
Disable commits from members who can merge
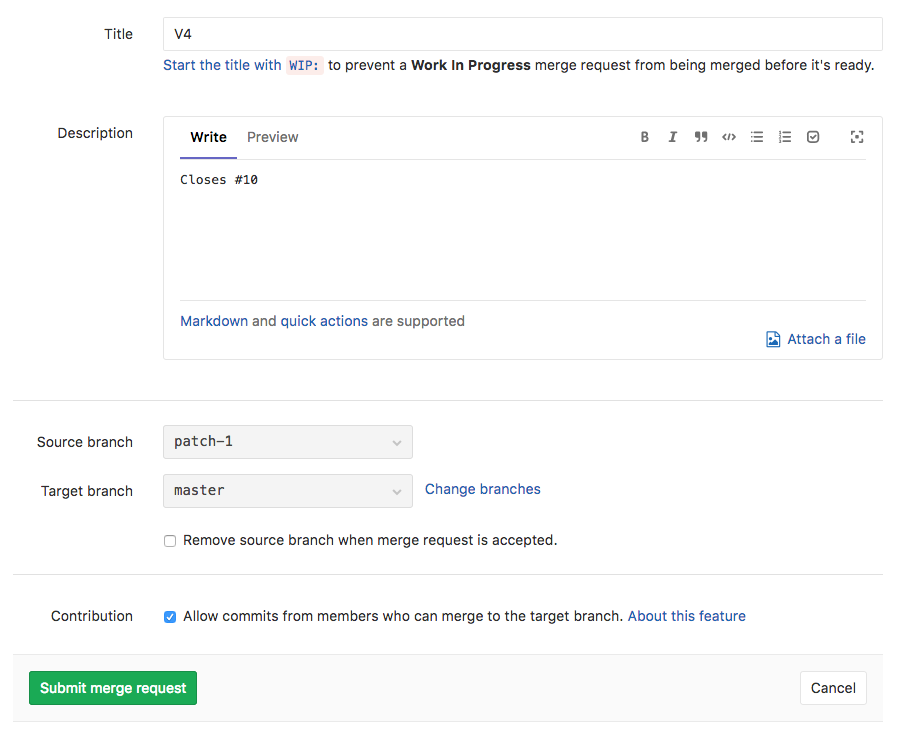170,616
